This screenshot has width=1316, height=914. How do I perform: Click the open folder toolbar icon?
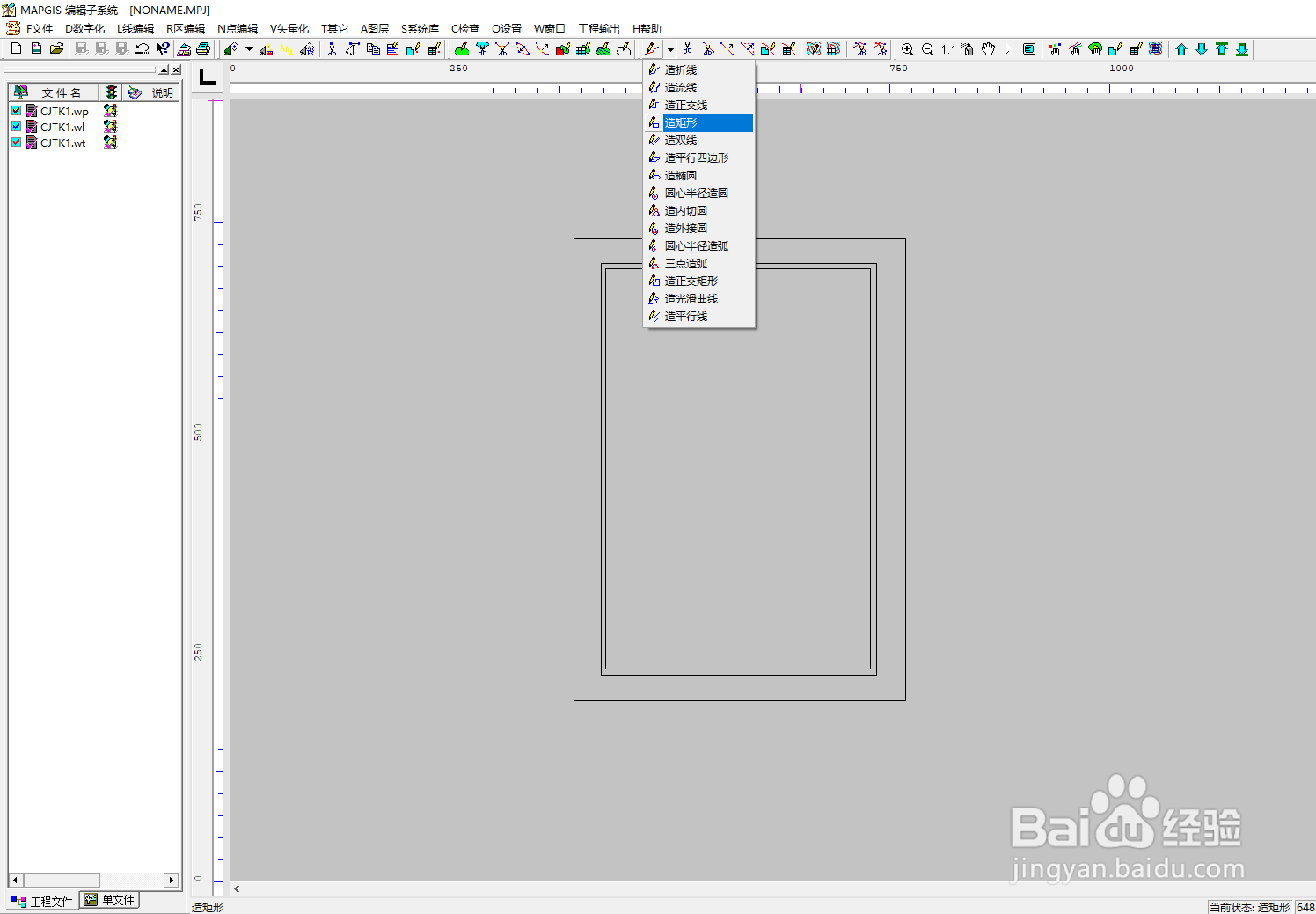[56, 49]
